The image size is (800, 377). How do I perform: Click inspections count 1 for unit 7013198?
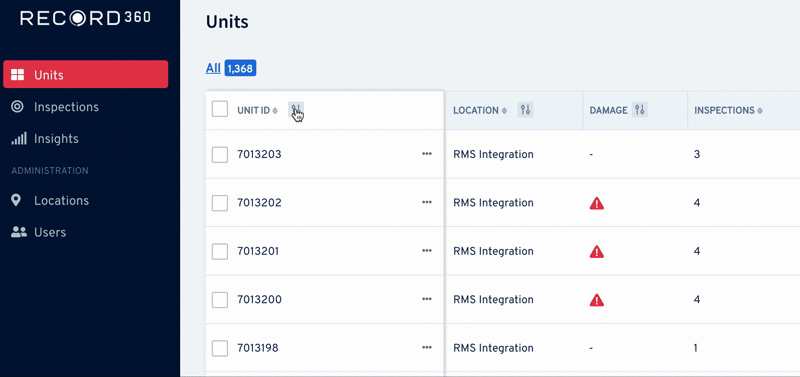click(696, 348)
